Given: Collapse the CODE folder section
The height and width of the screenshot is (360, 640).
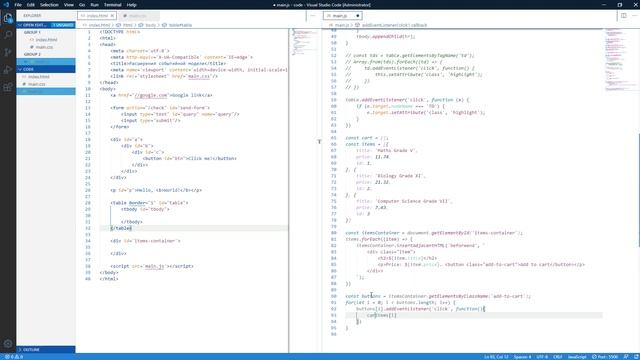Looking at the screenshot, I should tap(46, 69).
